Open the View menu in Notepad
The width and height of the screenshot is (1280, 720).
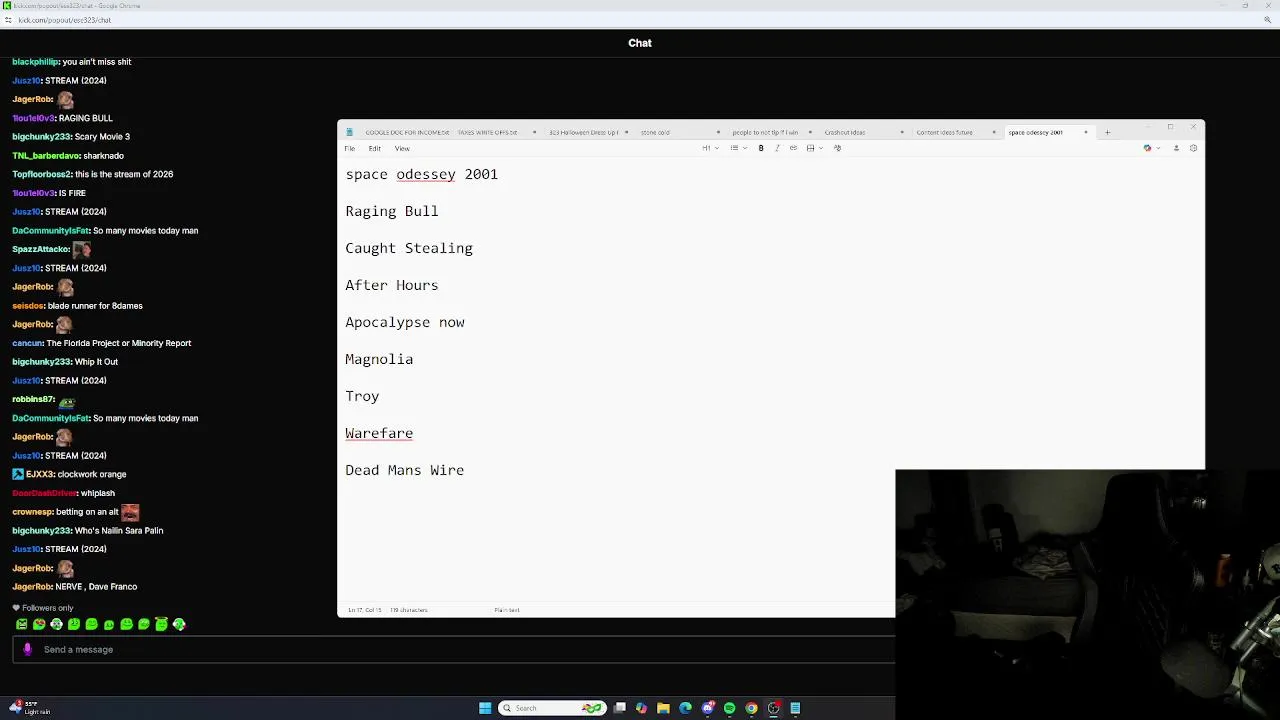402,148
